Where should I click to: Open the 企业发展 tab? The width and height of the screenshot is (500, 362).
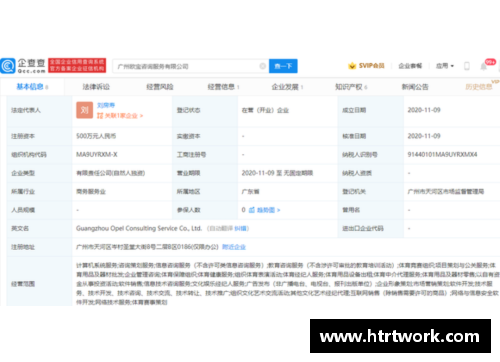[287, 87]
